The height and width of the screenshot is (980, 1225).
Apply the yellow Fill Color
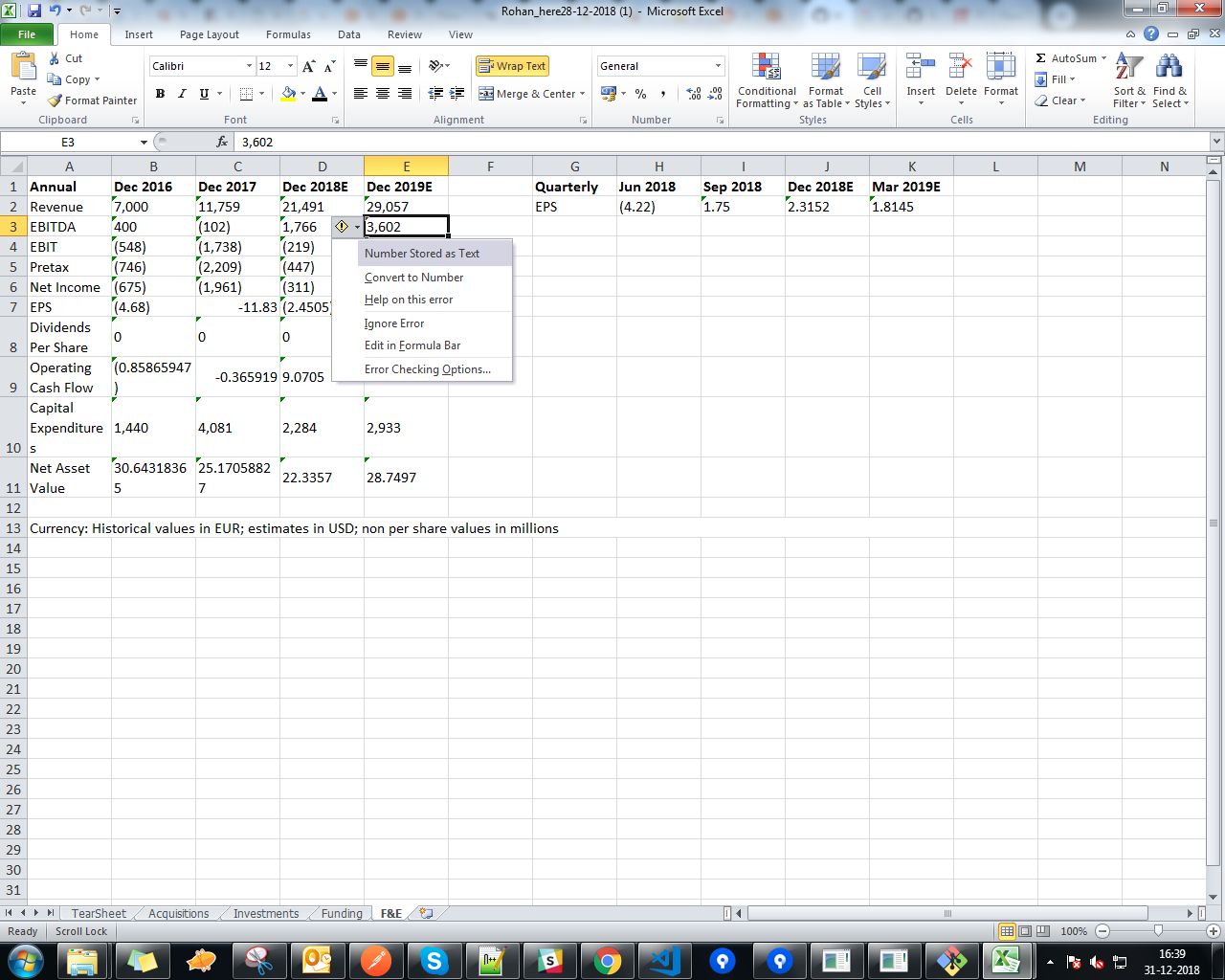[288, 94]
